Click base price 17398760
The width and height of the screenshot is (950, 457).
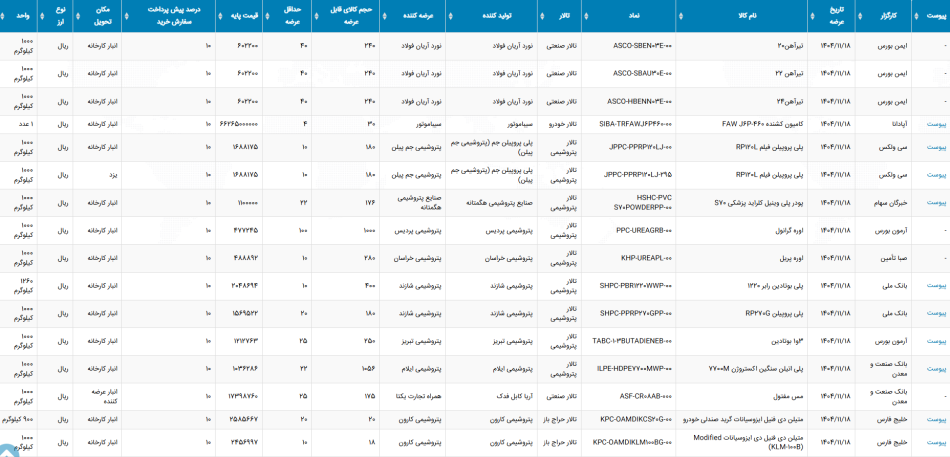pos(243,396)
